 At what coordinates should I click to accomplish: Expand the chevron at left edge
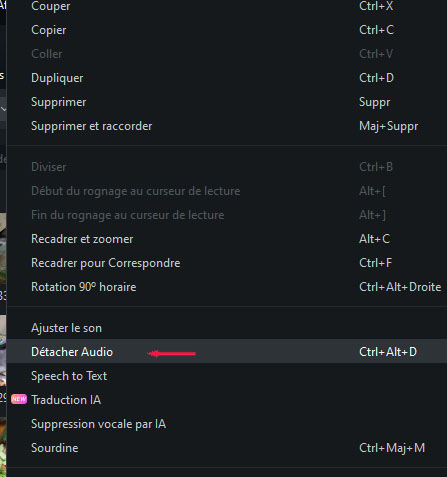pos(3,109)
